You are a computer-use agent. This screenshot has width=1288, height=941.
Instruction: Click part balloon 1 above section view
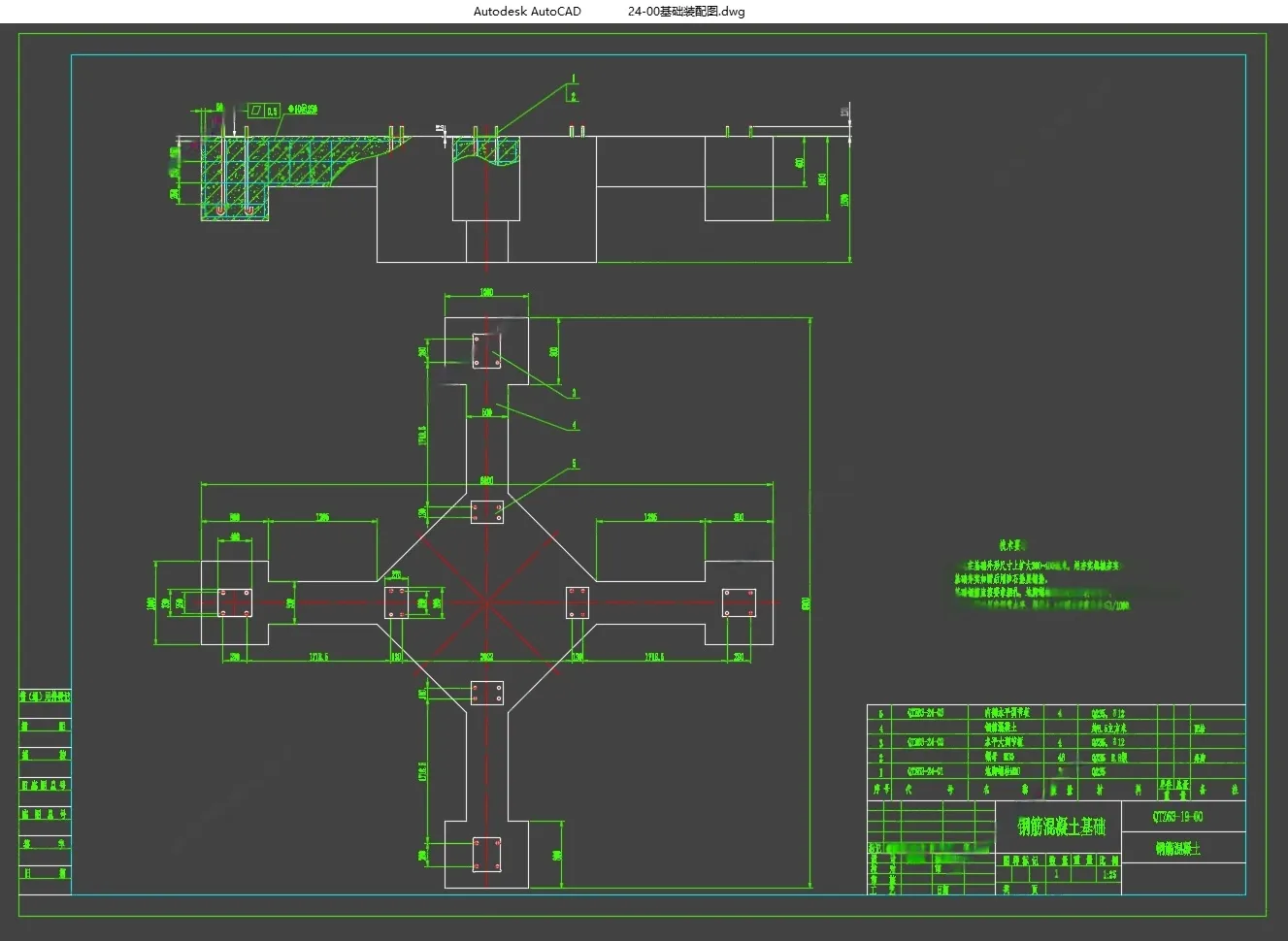pyautogui.click(x=573, y=79)
